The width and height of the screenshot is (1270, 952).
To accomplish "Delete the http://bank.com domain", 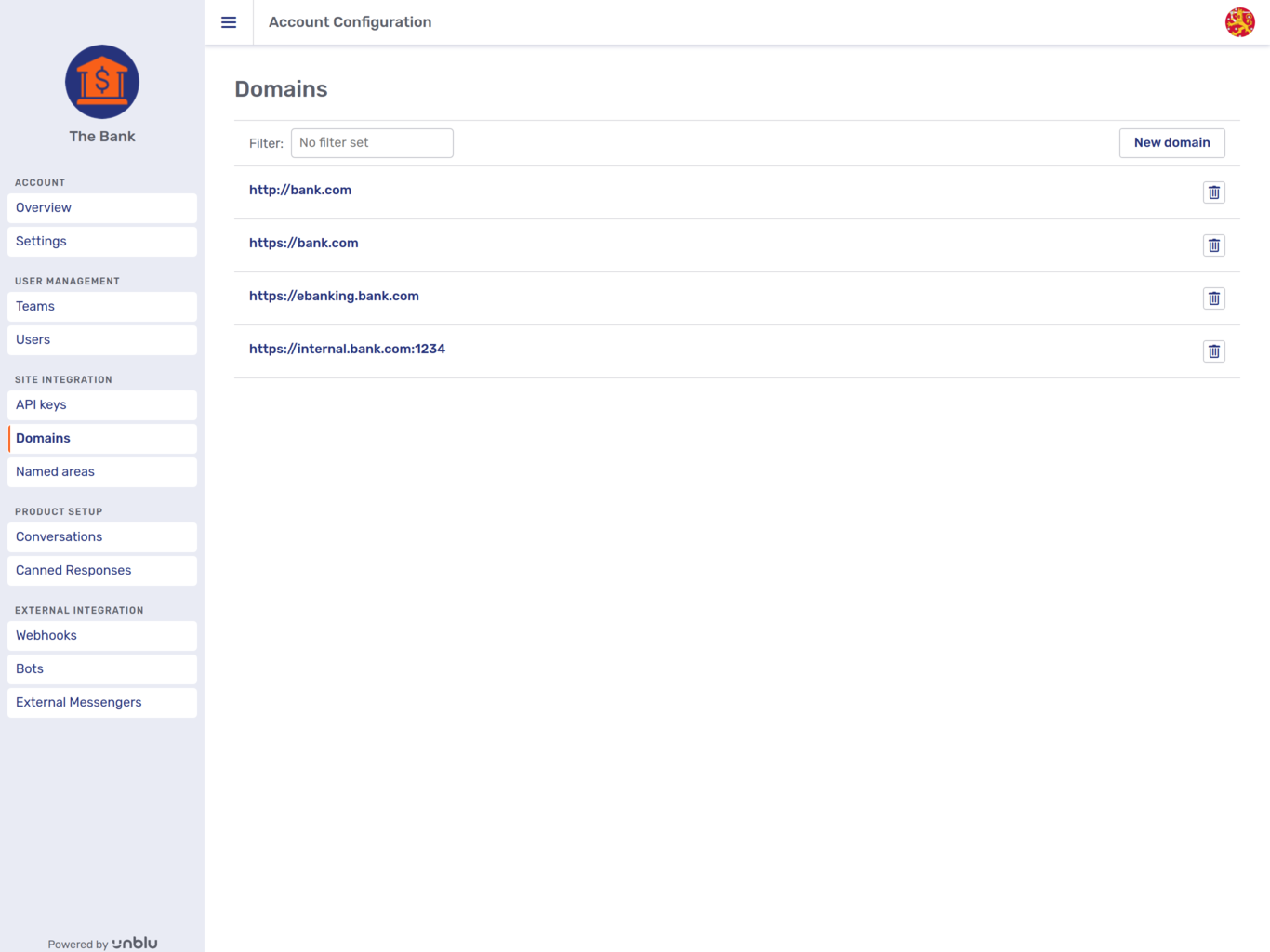I will tap(1213, 192).
